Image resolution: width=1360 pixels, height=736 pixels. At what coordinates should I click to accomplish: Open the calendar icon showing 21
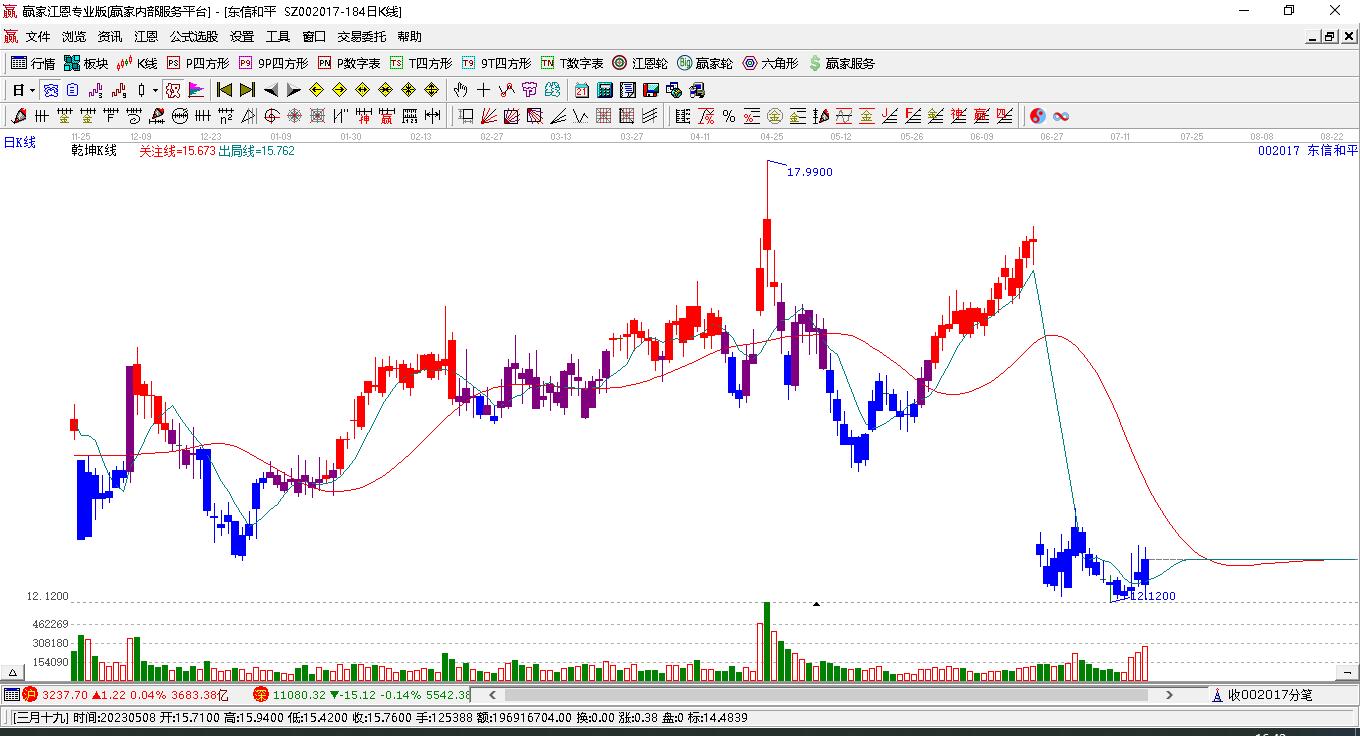coord(581,90)
